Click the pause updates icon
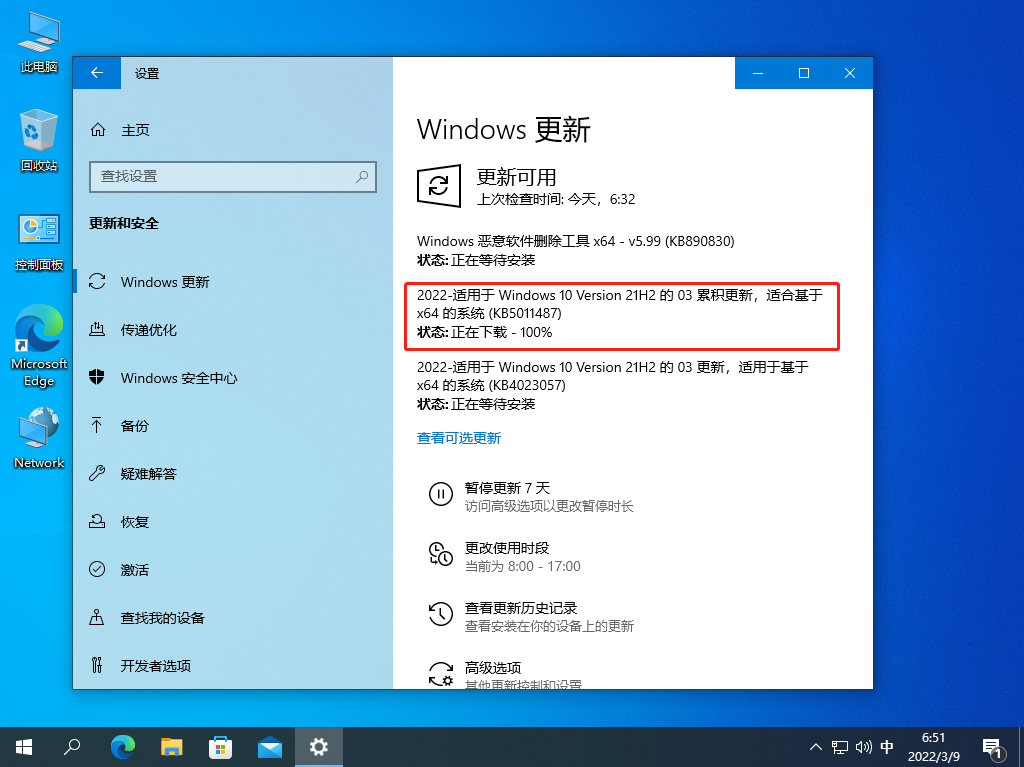This screenshot has width=1024, height=767. (x=441, y=494)
